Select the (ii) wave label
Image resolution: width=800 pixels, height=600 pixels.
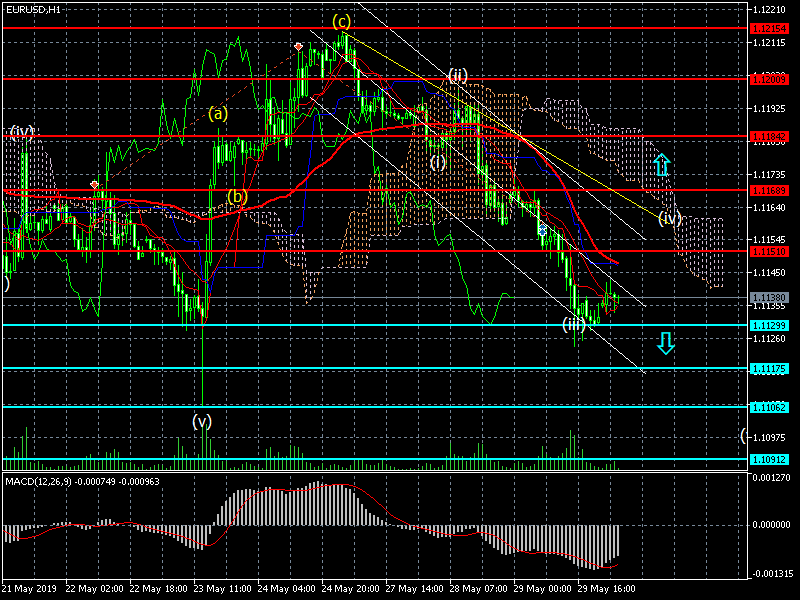coord(458,75)
